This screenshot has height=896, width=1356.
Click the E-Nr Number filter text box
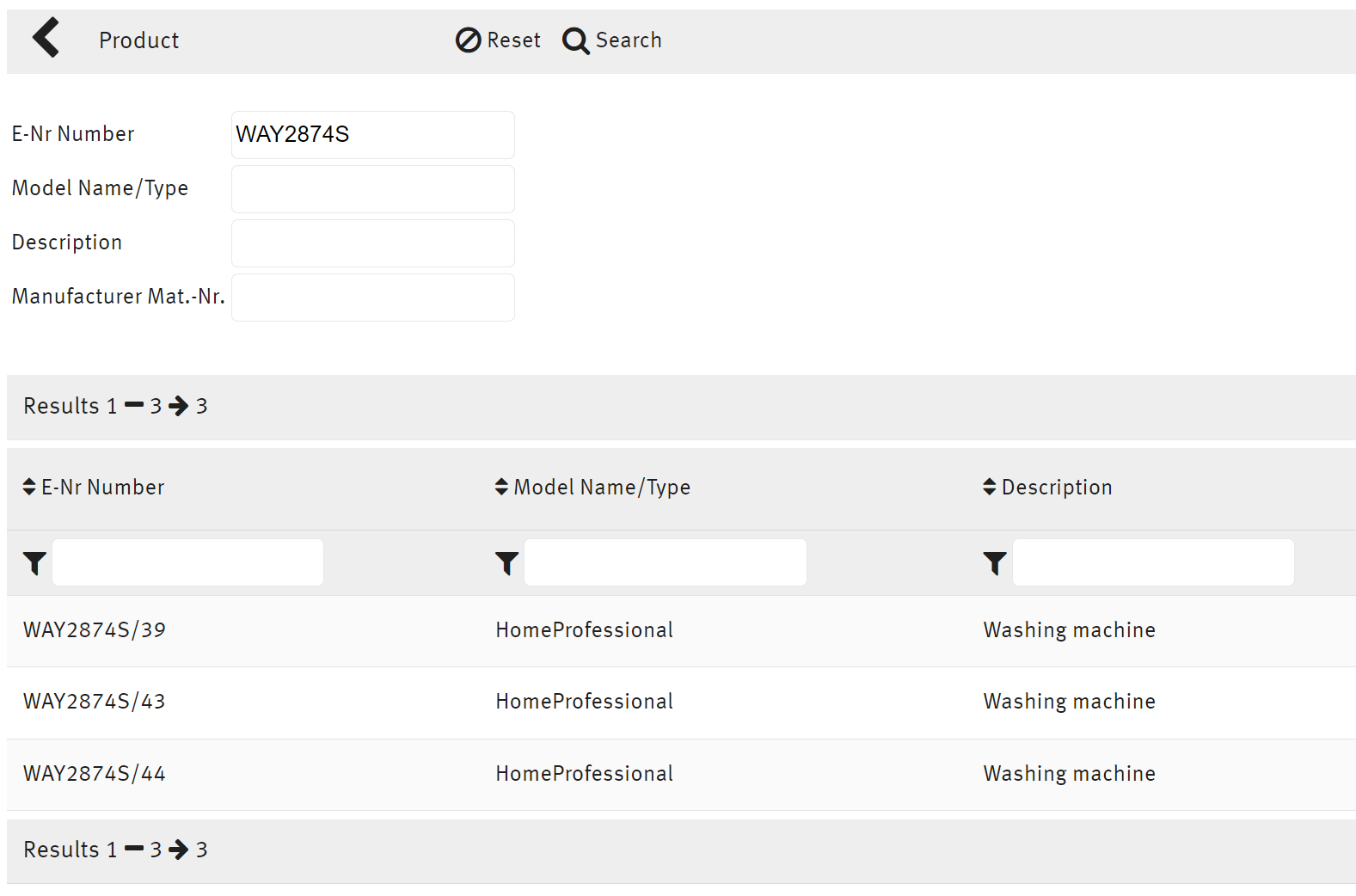[187, 562]
